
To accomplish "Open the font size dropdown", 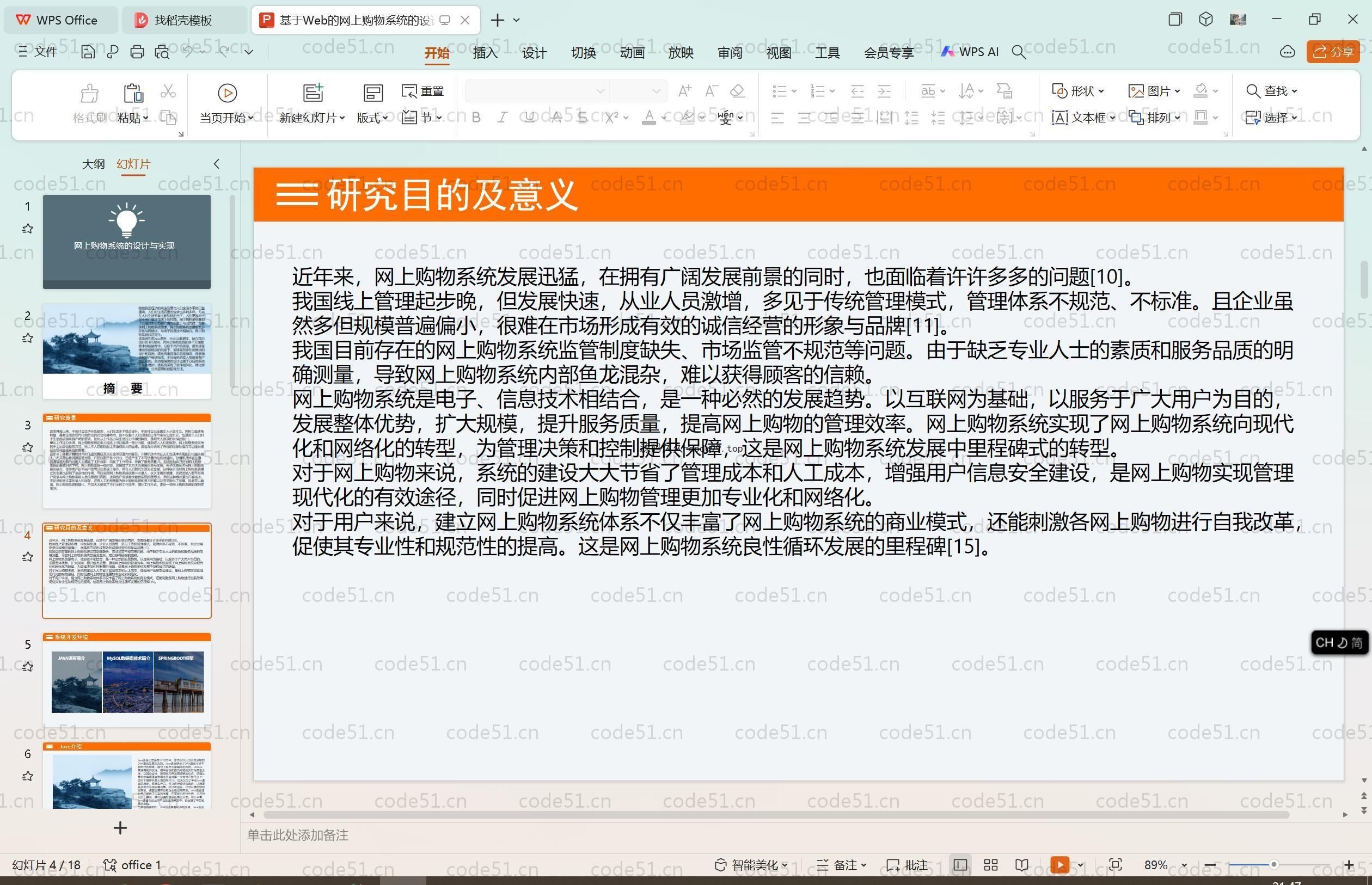I will pyautogui.click(x=657, y=91).
